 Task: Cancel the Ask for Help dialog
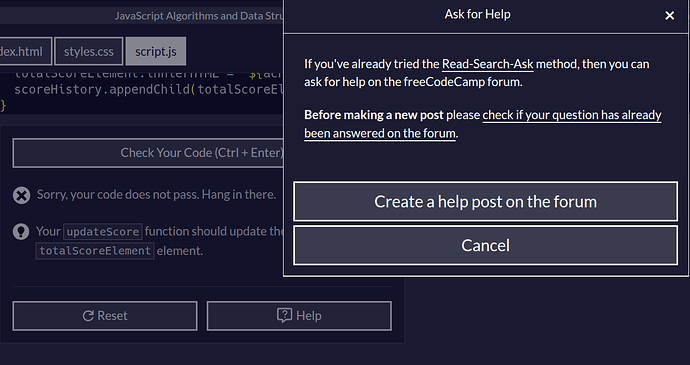[485, 245]
